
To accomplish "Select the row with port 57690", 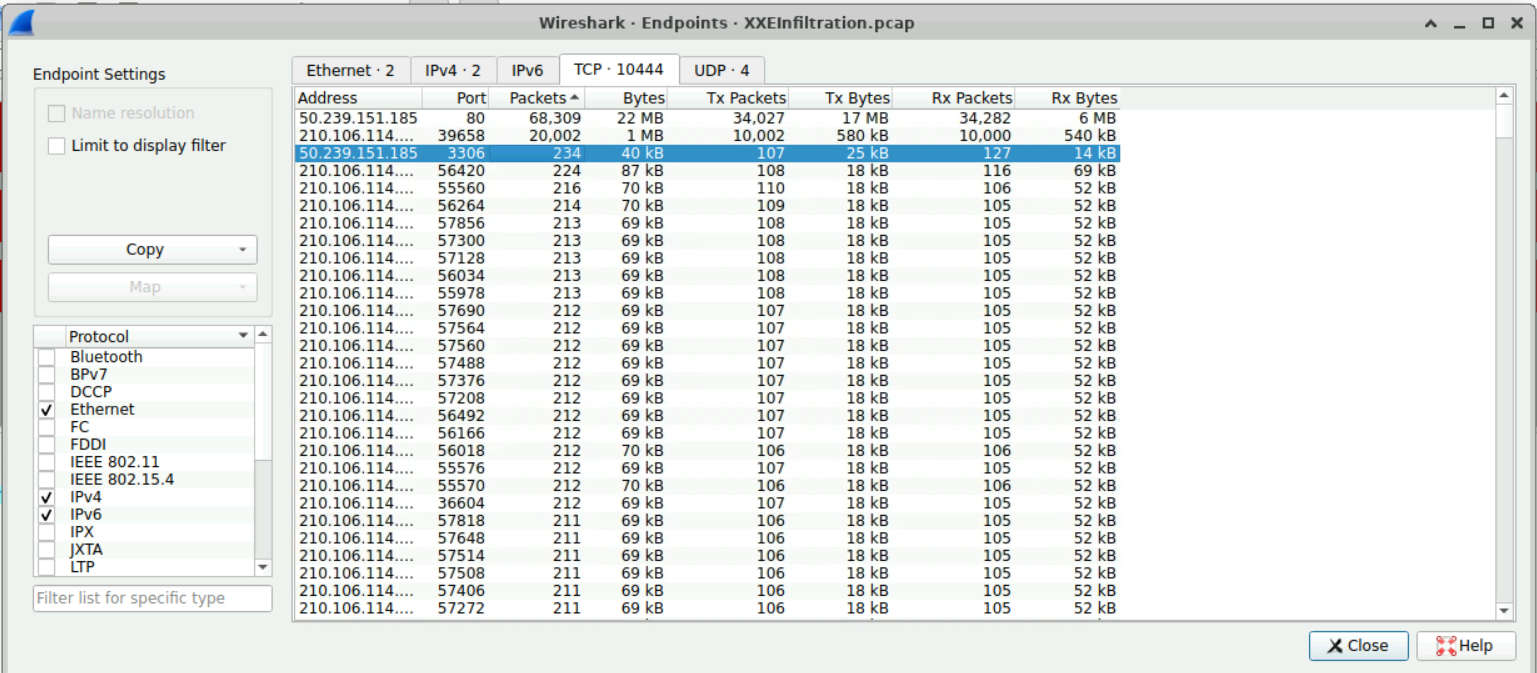I will tap(707, 311).
